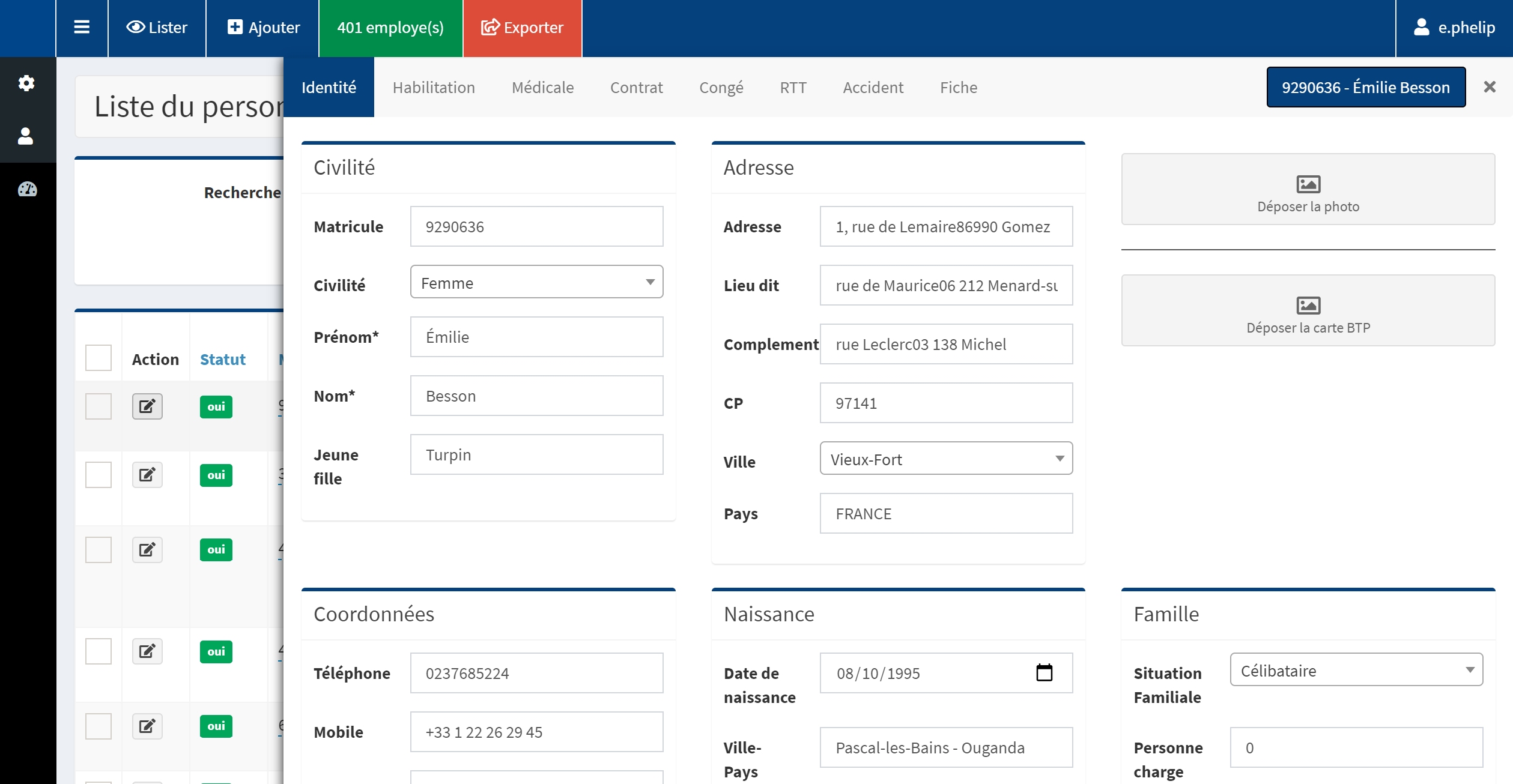
Task: Switch to the Congé tab
Action: click(x=721, y=87)
